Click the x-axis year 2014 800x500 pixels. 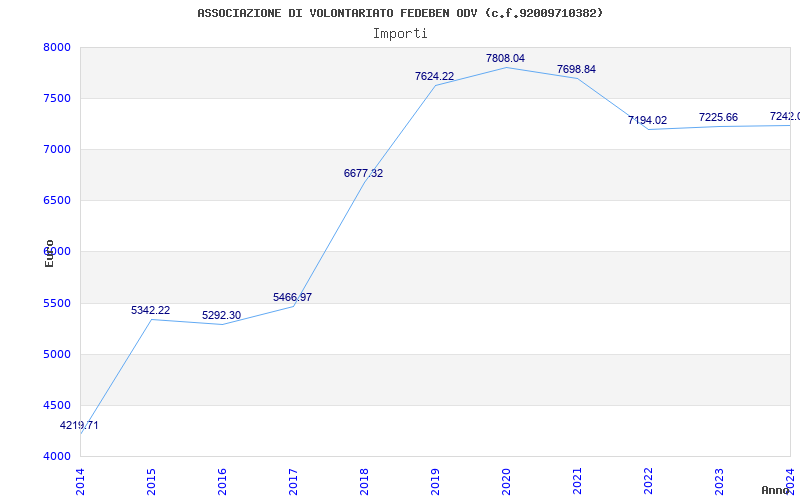point(80,482)
